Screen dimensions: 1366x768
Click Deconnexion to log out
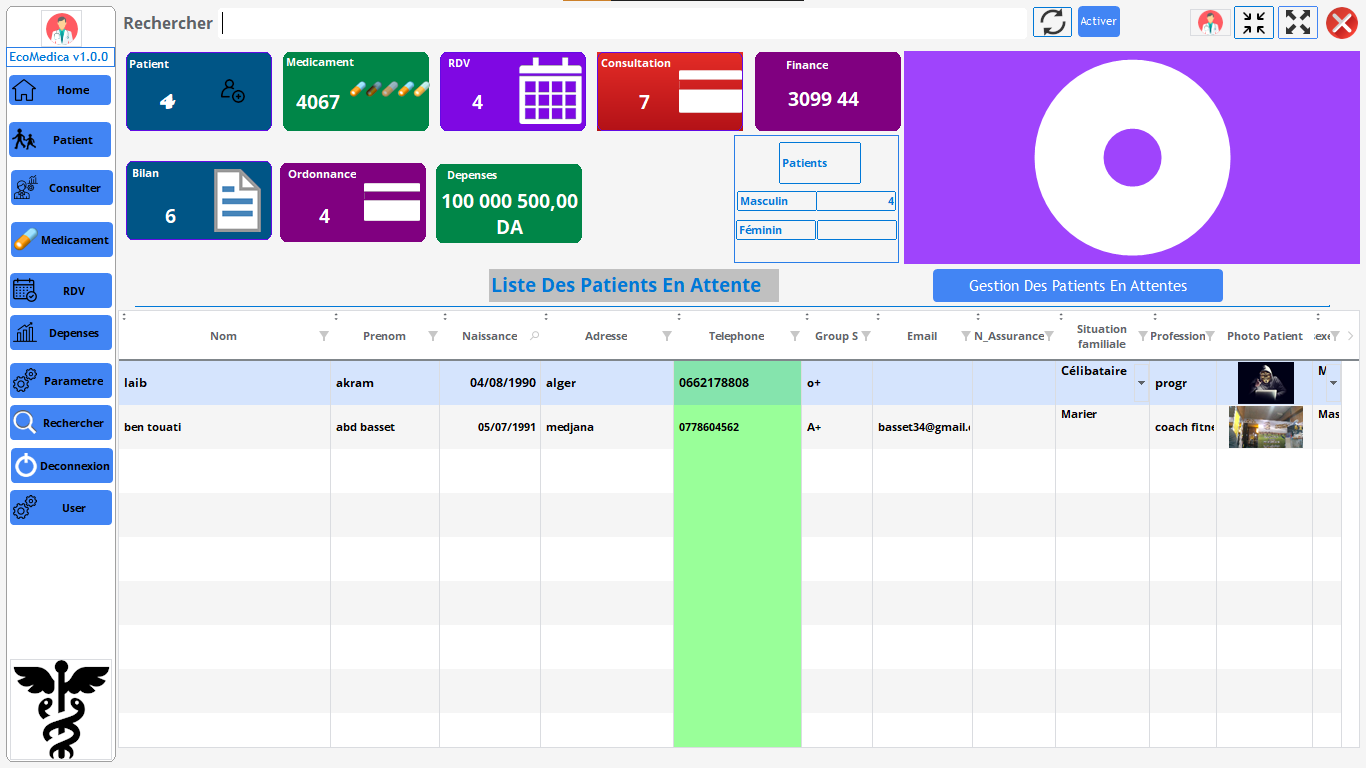tap(61, 466)
